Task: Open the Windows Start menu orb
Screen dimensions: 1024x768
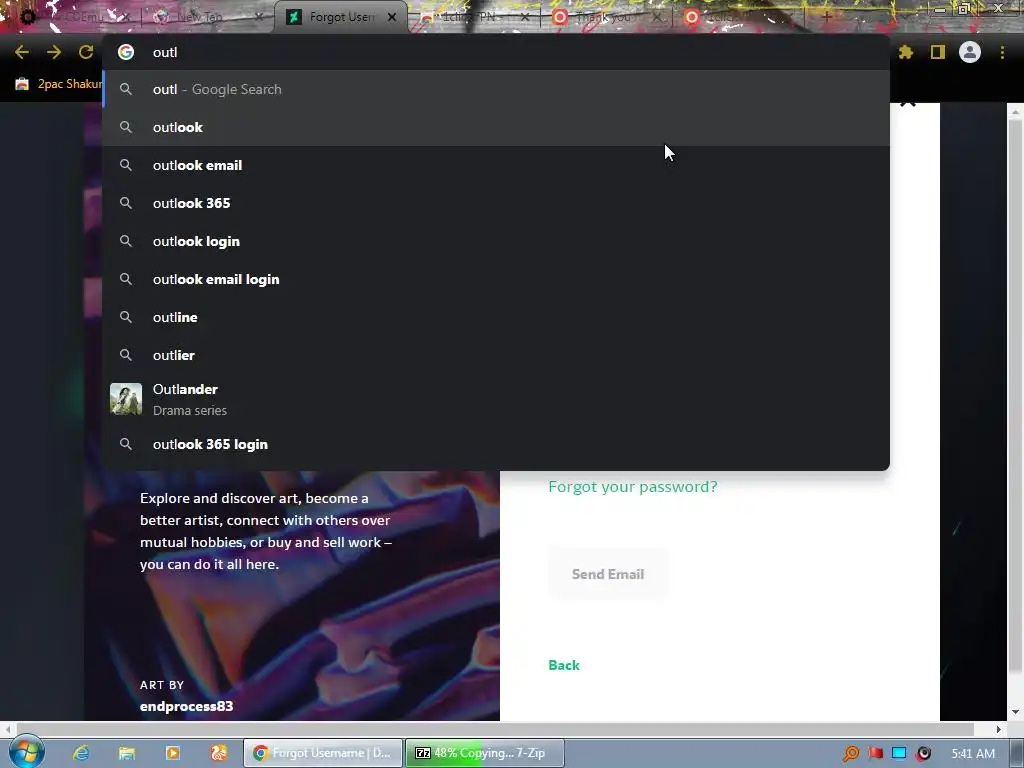Action: coord(26,751)
